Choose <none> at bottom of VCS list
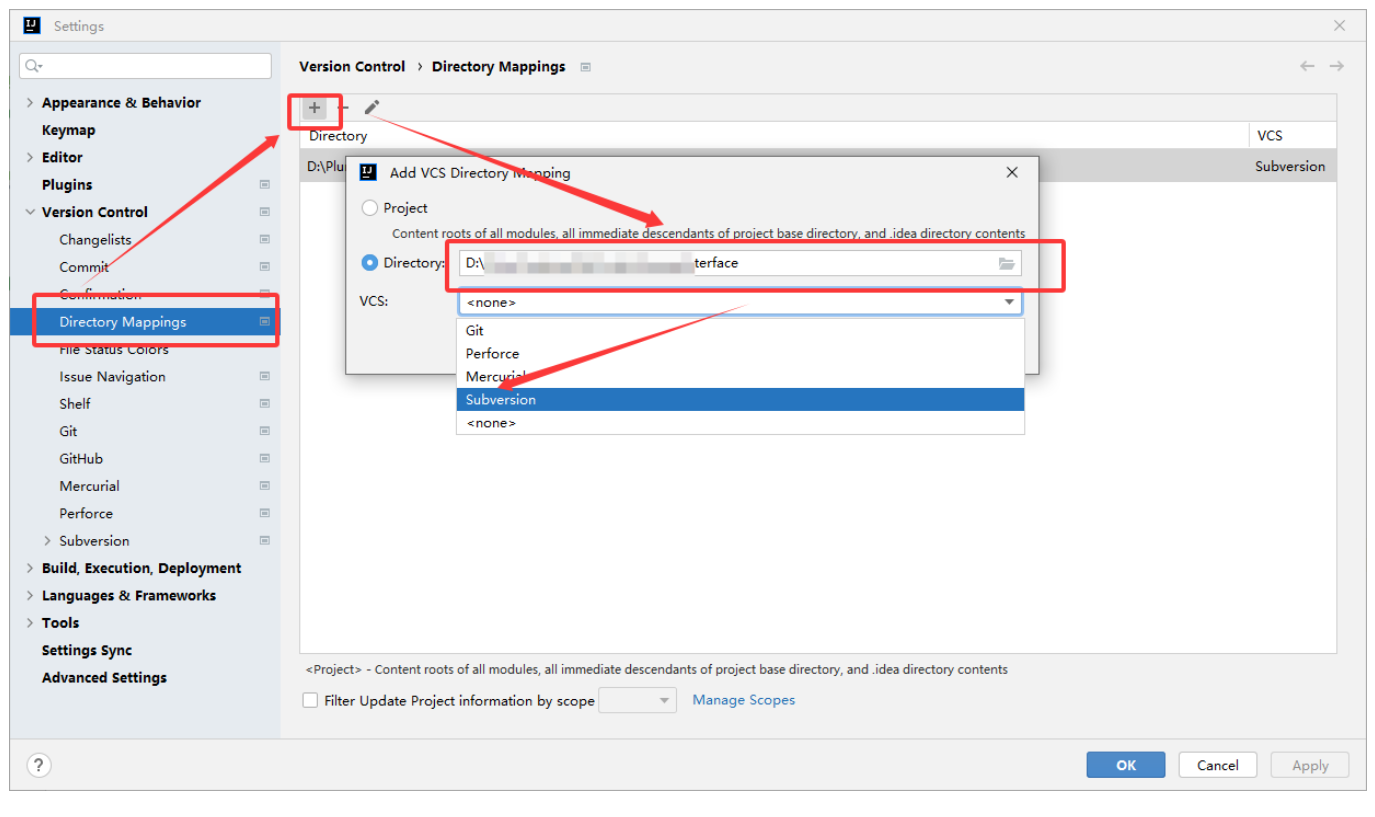The width and height of the screenshot is (1375, 817). [x=740, y=422]
